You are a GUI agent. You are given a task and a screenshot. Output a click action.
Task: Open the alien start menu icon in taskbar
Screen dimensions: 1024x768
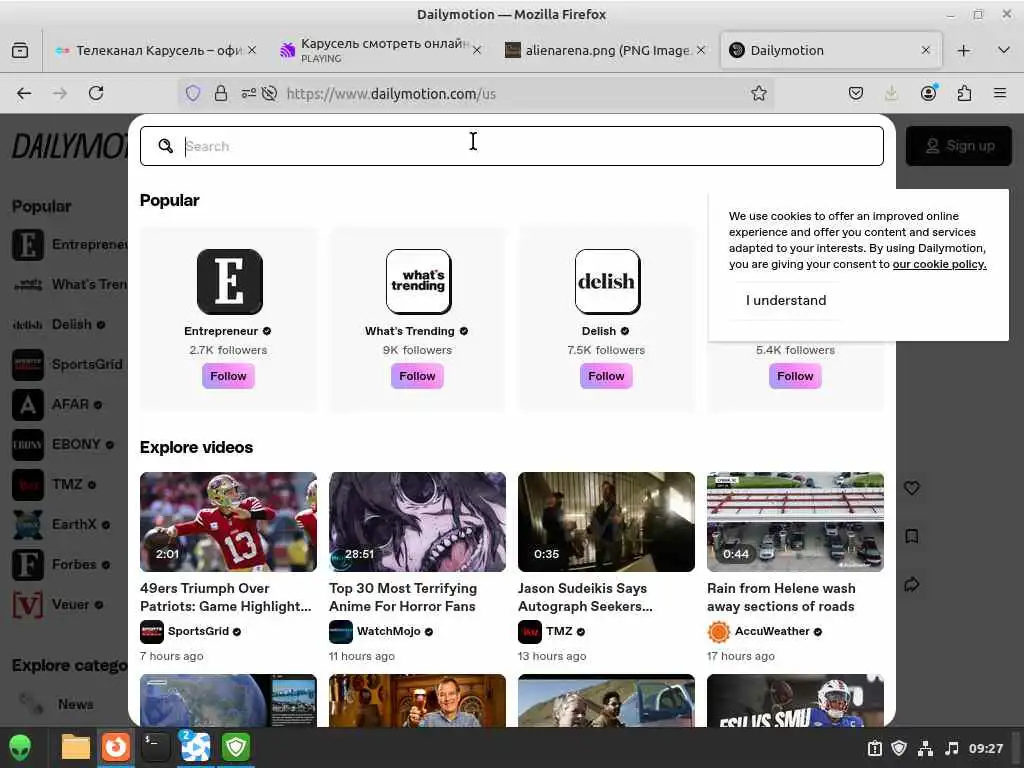(20, 748)
